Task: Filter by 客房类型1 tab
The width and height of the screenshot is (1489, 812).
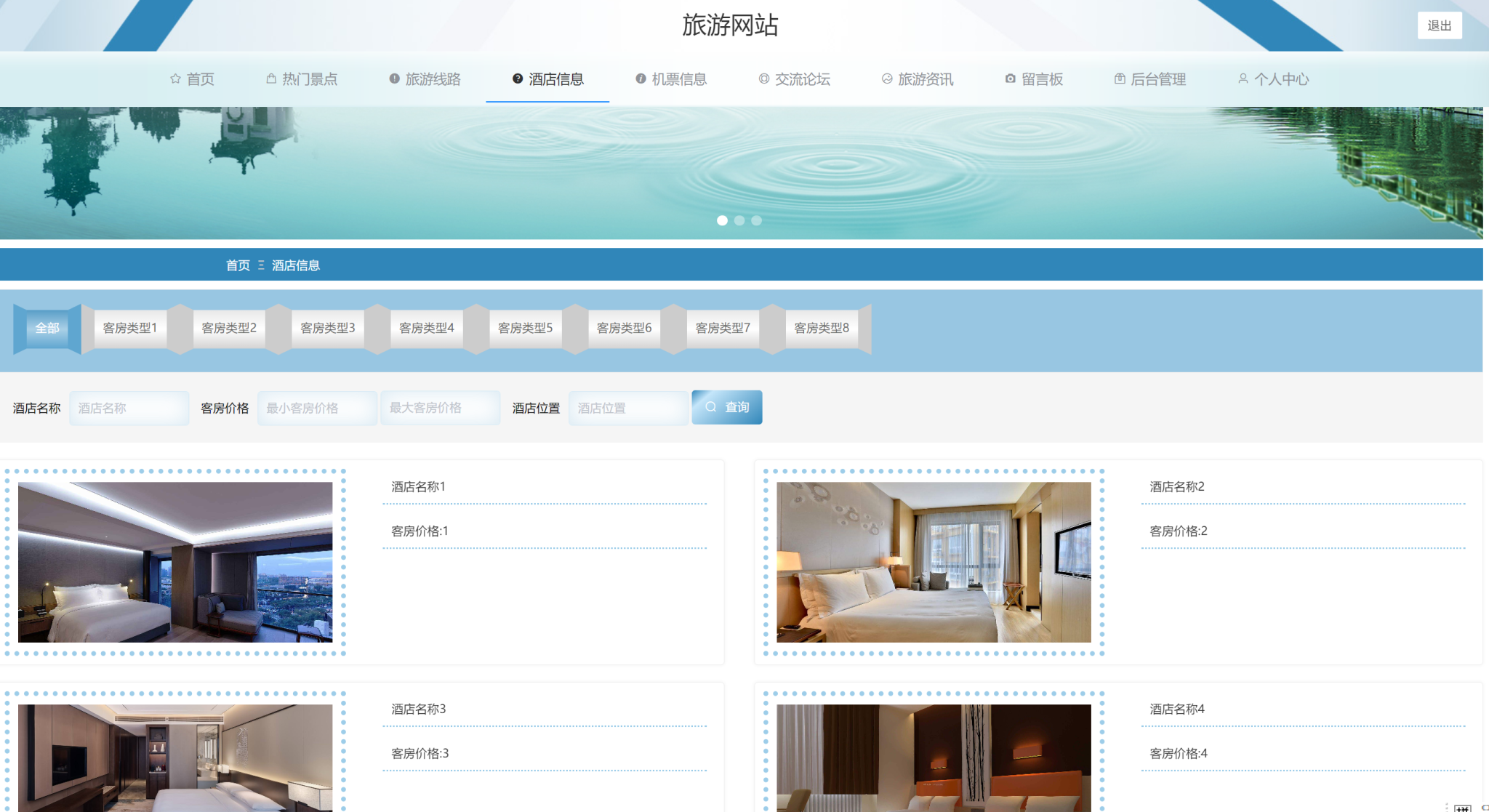Action: click(x=130, y=328)
